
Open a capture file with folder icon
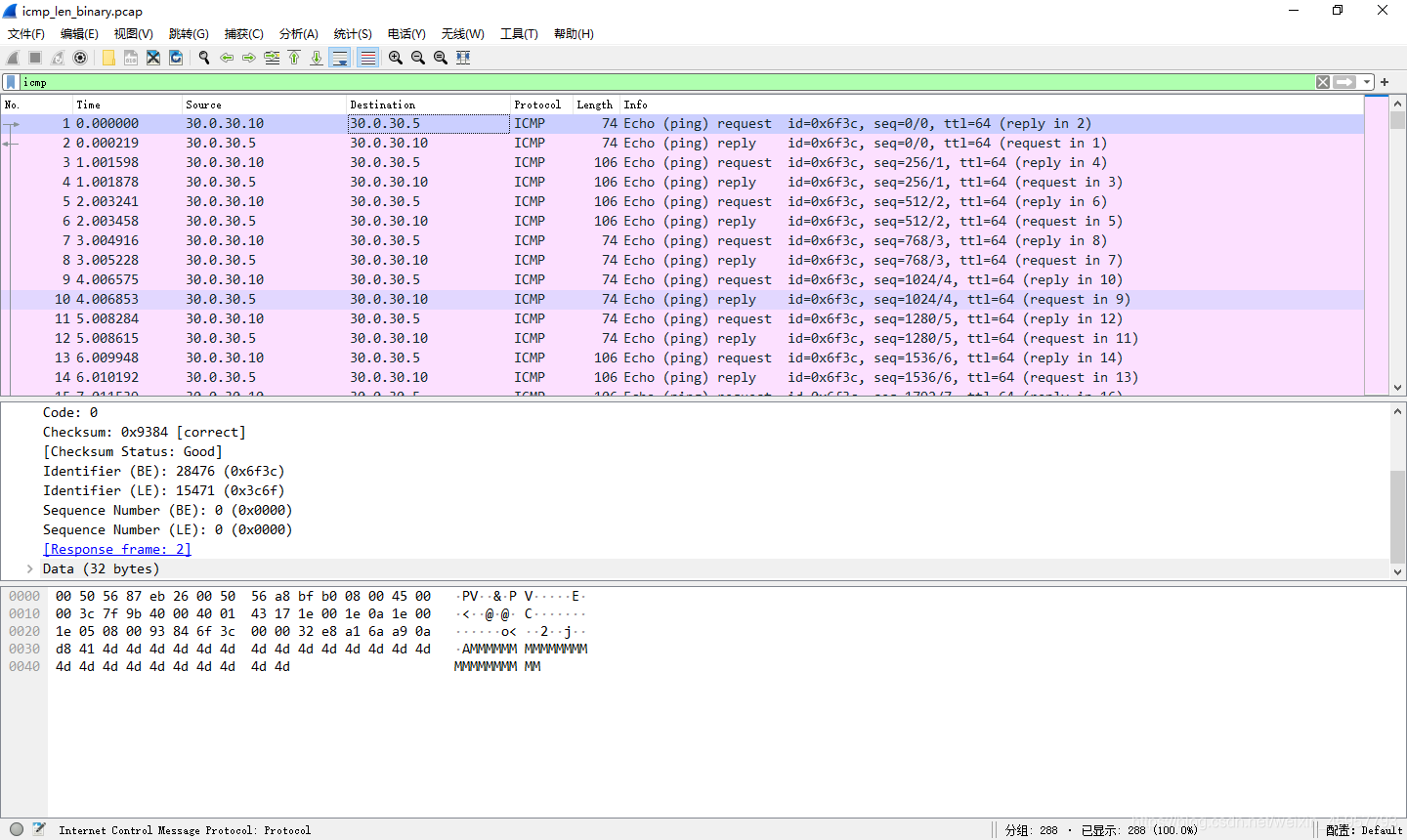108,58
